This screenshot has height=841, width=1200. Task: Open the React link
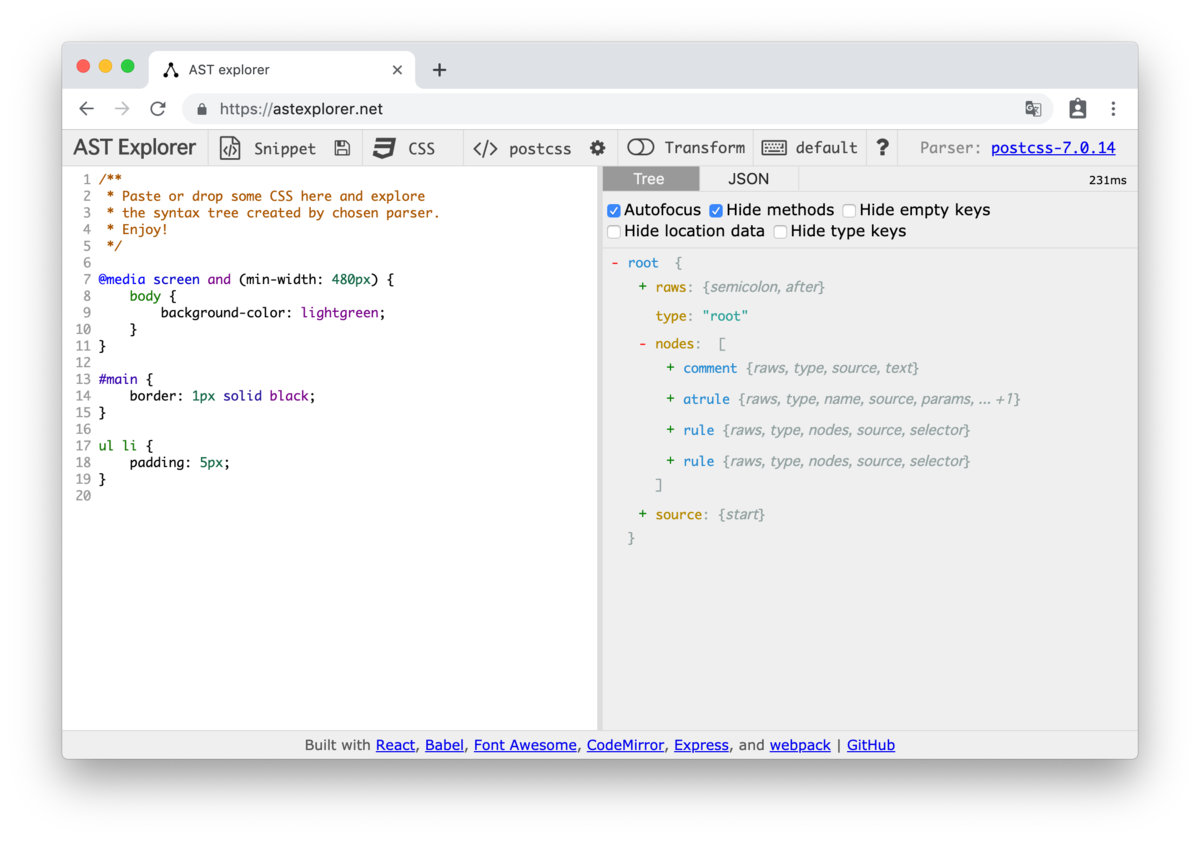(395, 745)
